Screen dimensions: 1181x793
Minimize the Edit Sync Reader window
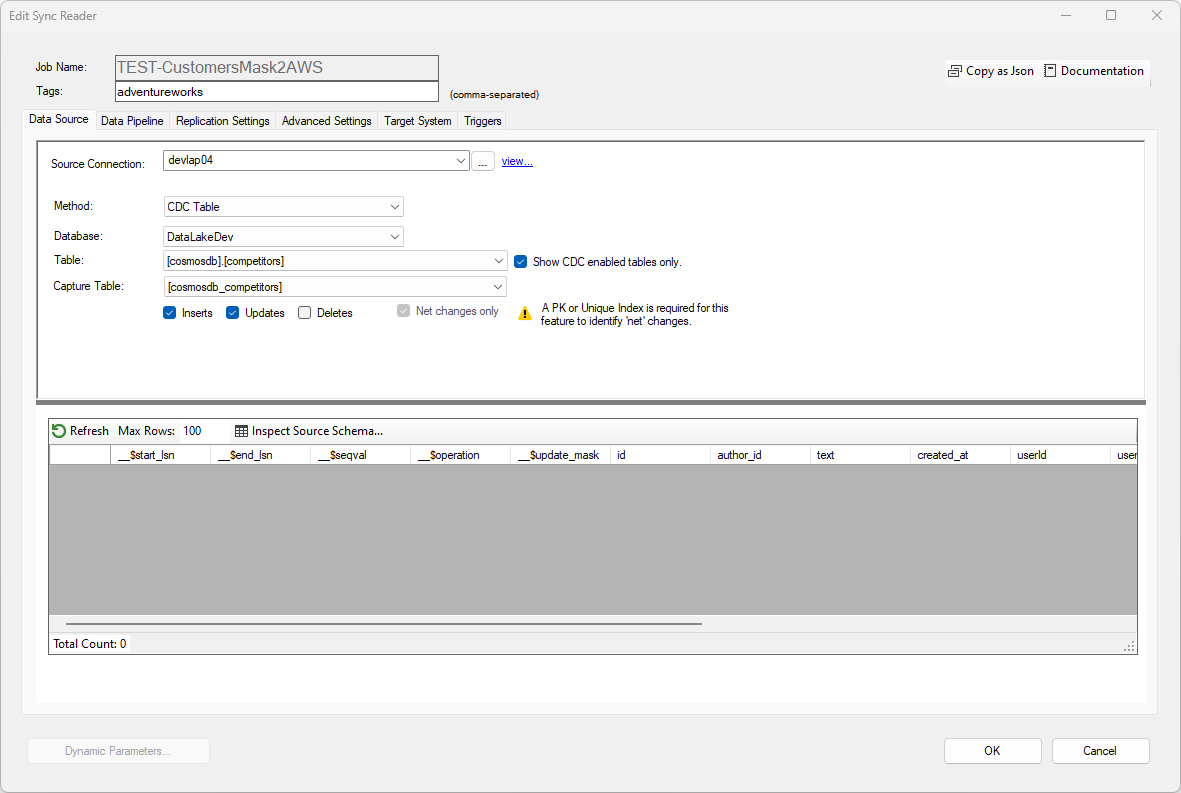click(x=1066, y=15)
